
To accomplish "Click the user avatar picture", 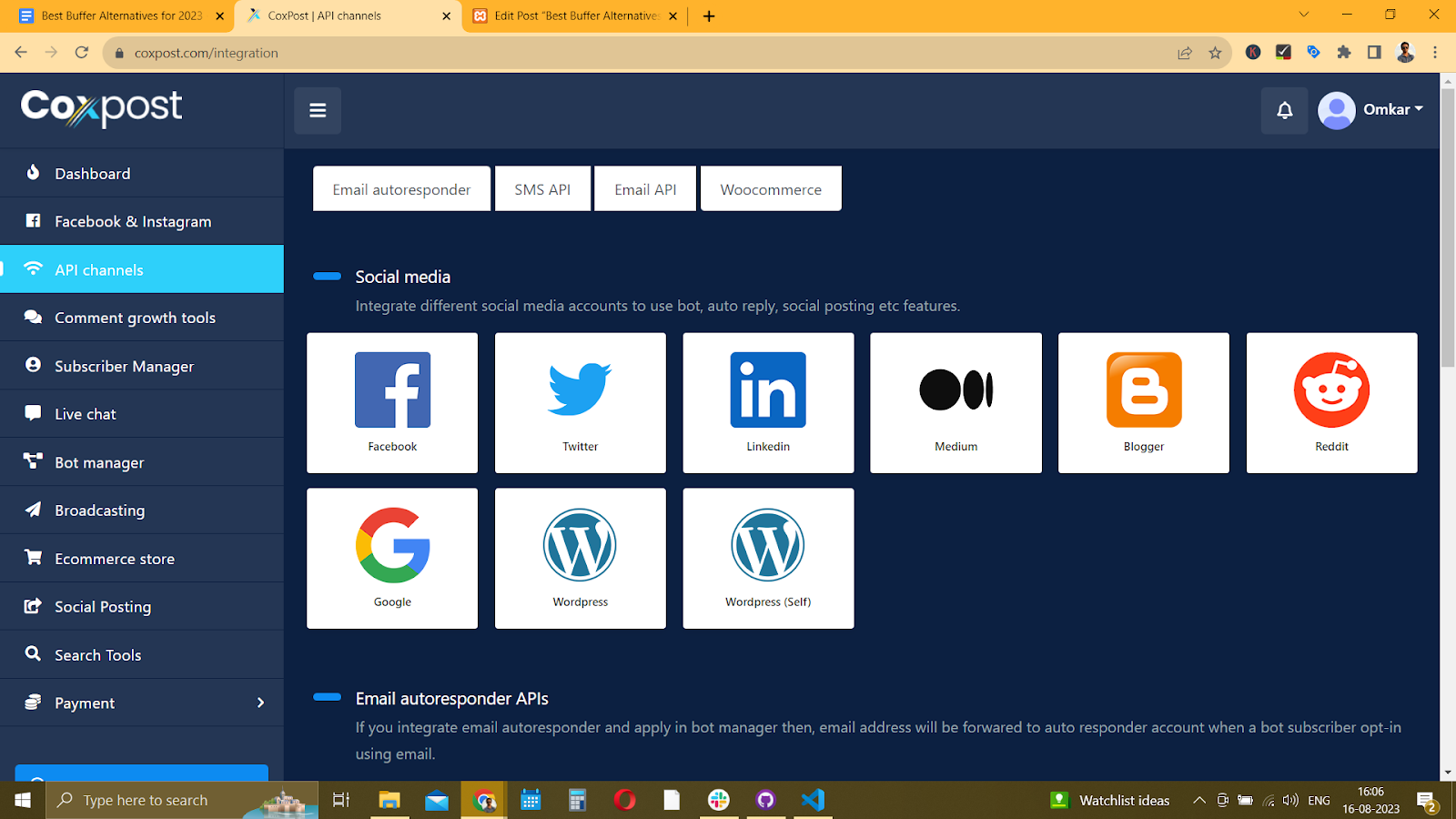I will [x=1337, y=110].
